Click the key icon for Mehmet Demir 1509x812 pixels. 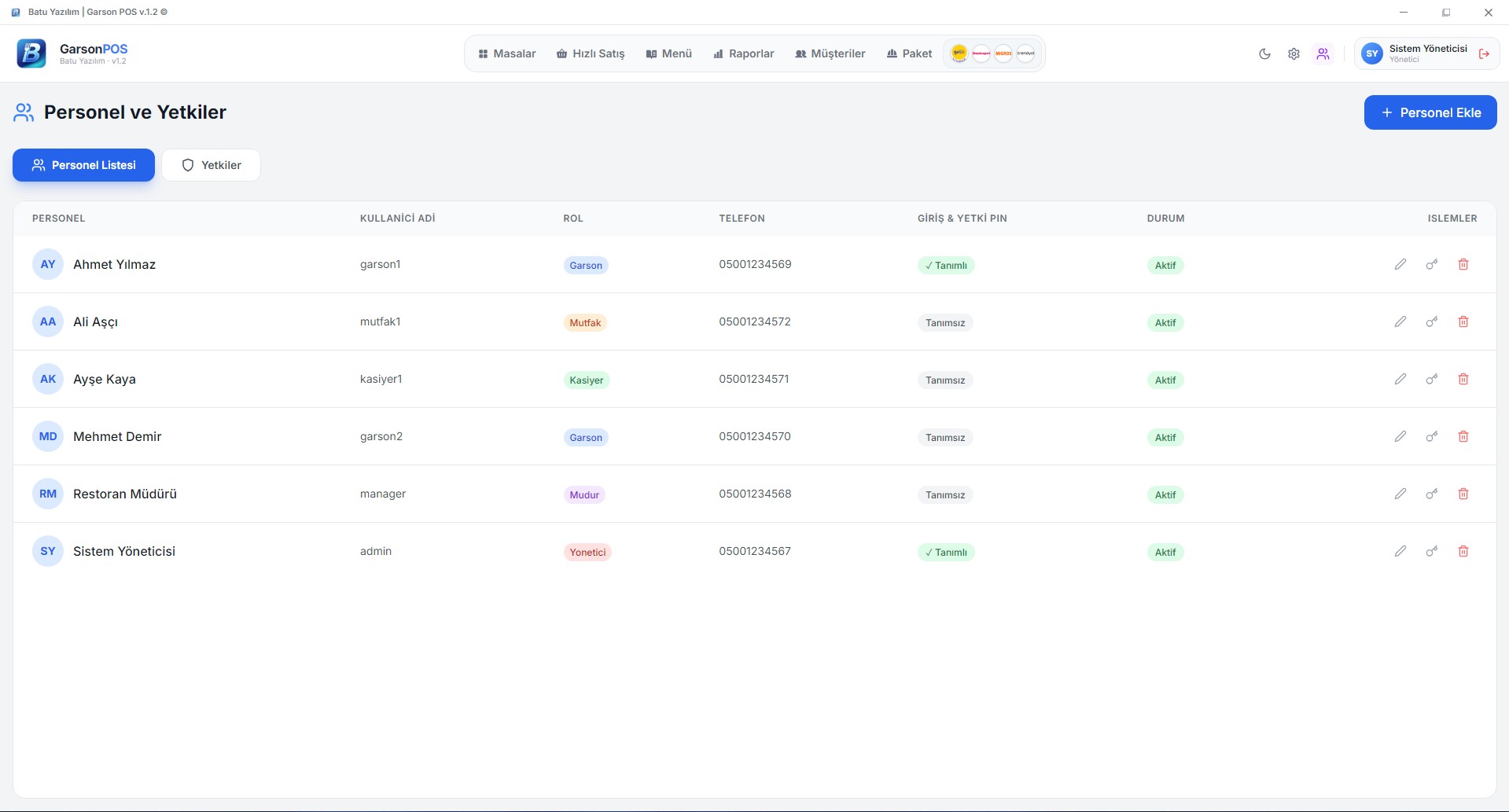(x=1432, y=436)
